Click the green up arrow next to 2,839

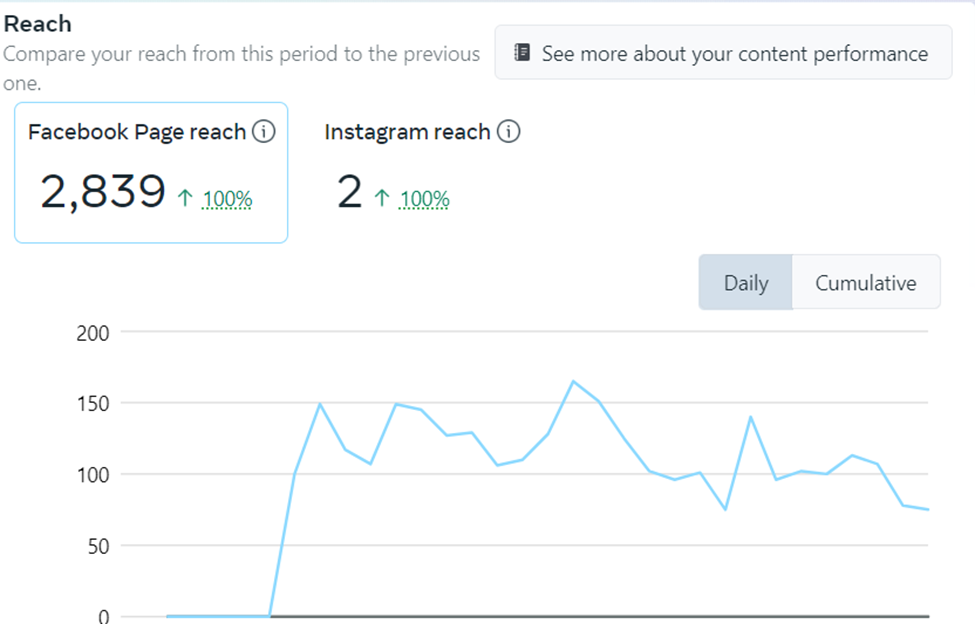(184, 199)
